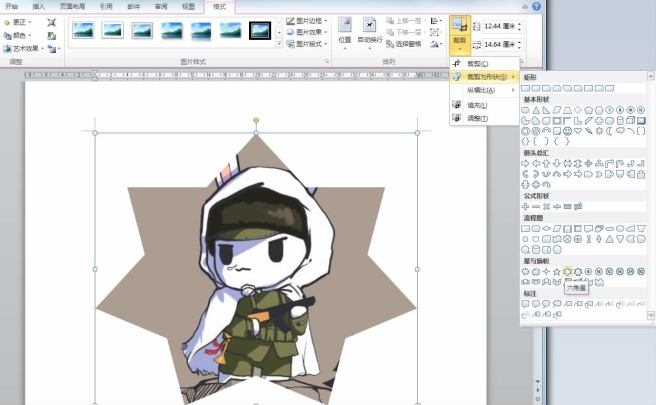Select the 6-point star crop shape
This screenshot has width=656, height=405.
[567, 272]
